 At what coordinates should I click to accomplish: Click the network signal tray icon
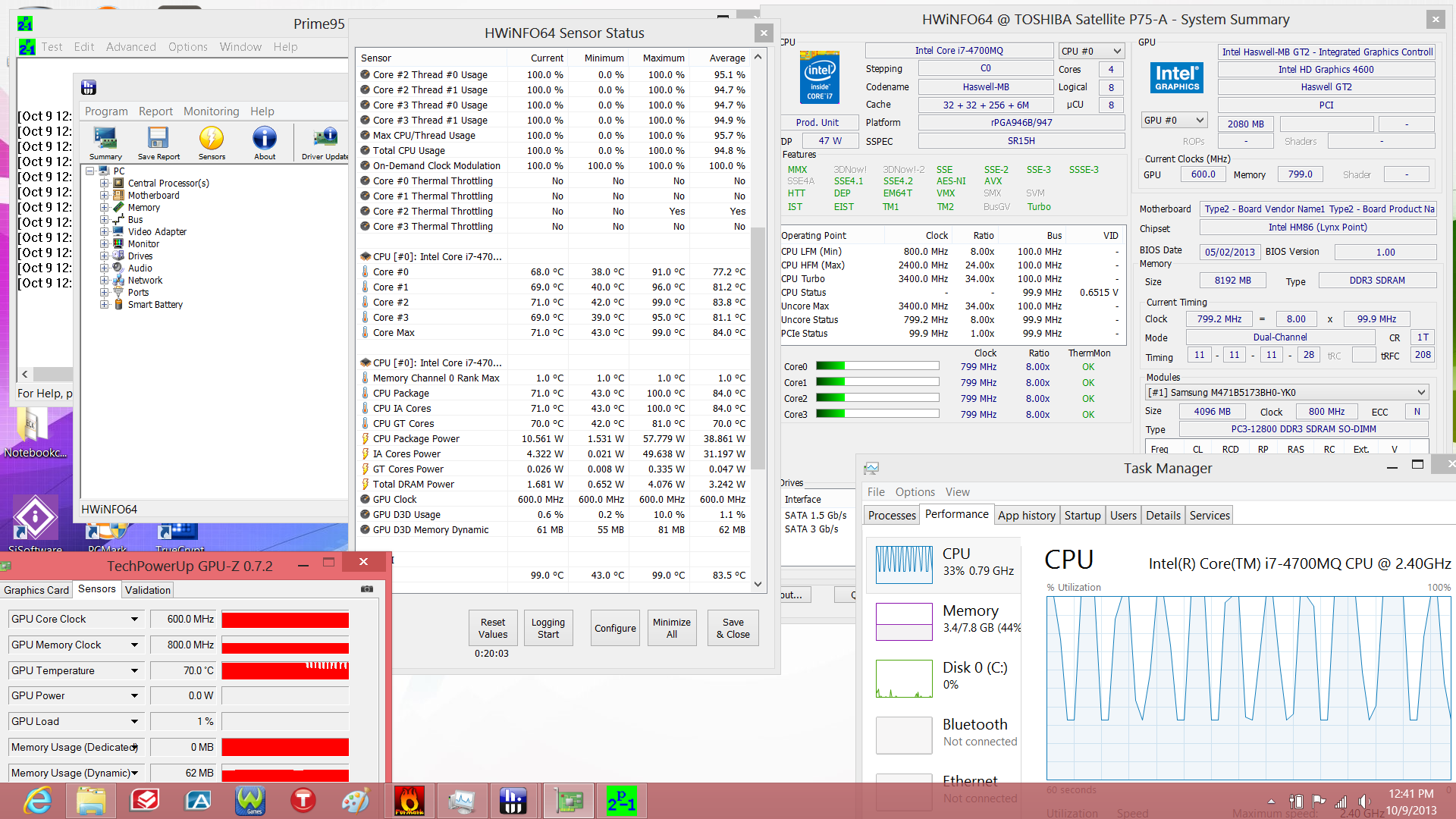[x=1341, y=802]
